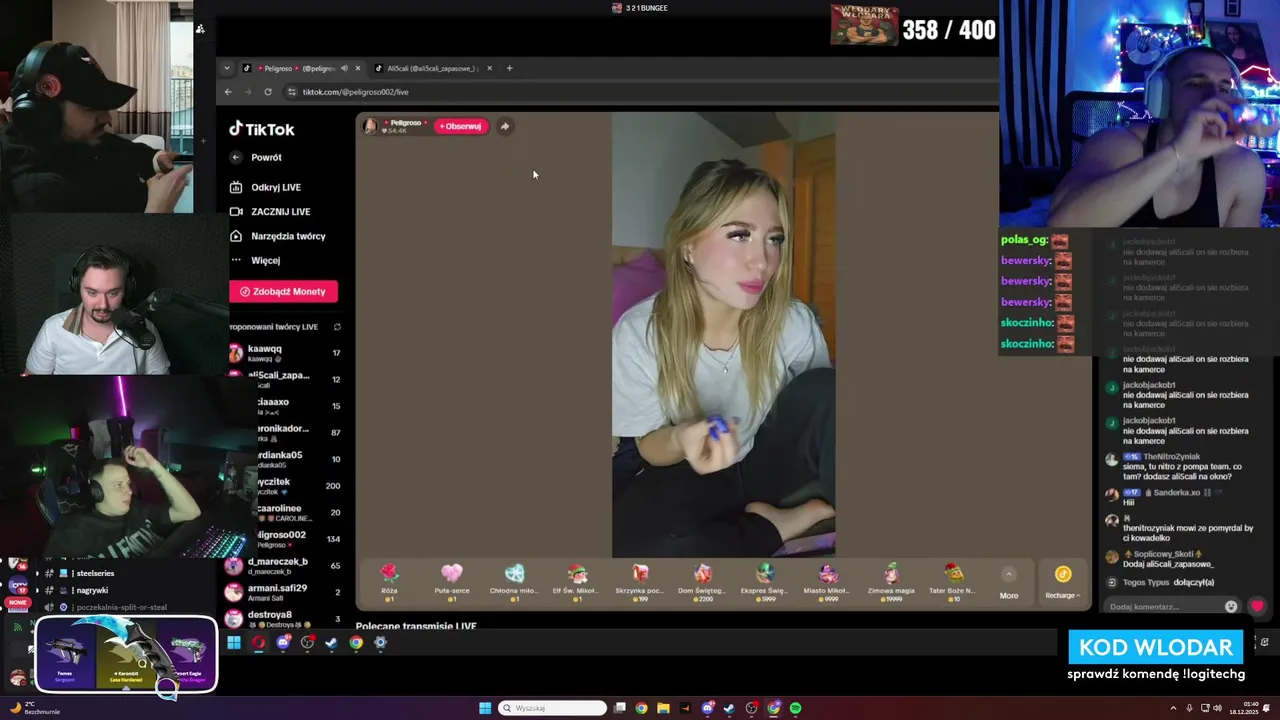Click the TikTok logo in the sidebar
This screenshot has height=720, width=1280.
[x=262, y=129]
